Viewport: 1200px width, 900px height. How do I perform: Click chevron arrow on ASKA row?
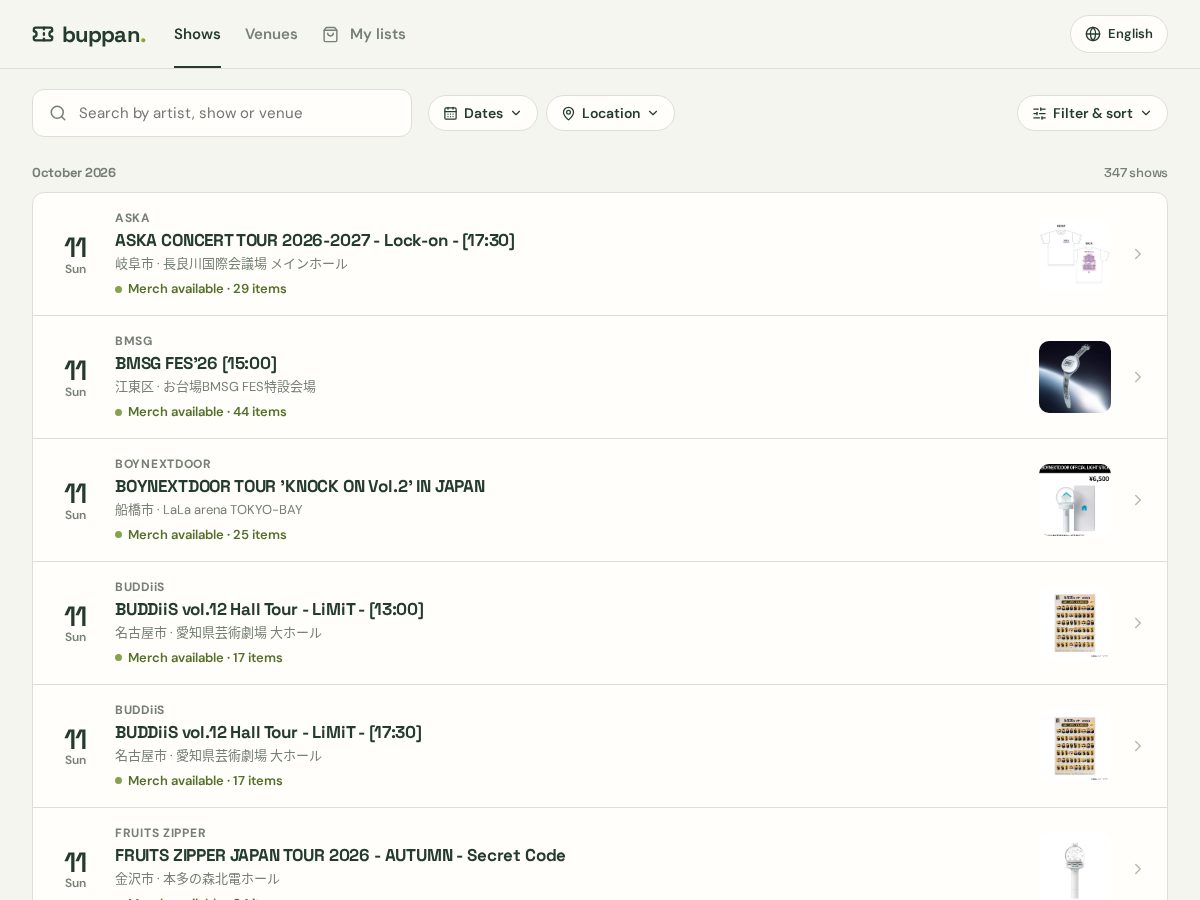point(1137,254)
